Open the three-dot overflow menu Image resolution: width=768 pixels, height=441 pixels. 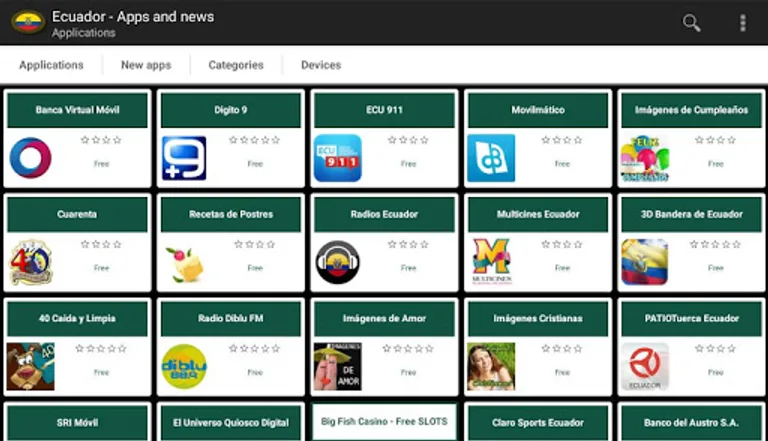point(743,23)
